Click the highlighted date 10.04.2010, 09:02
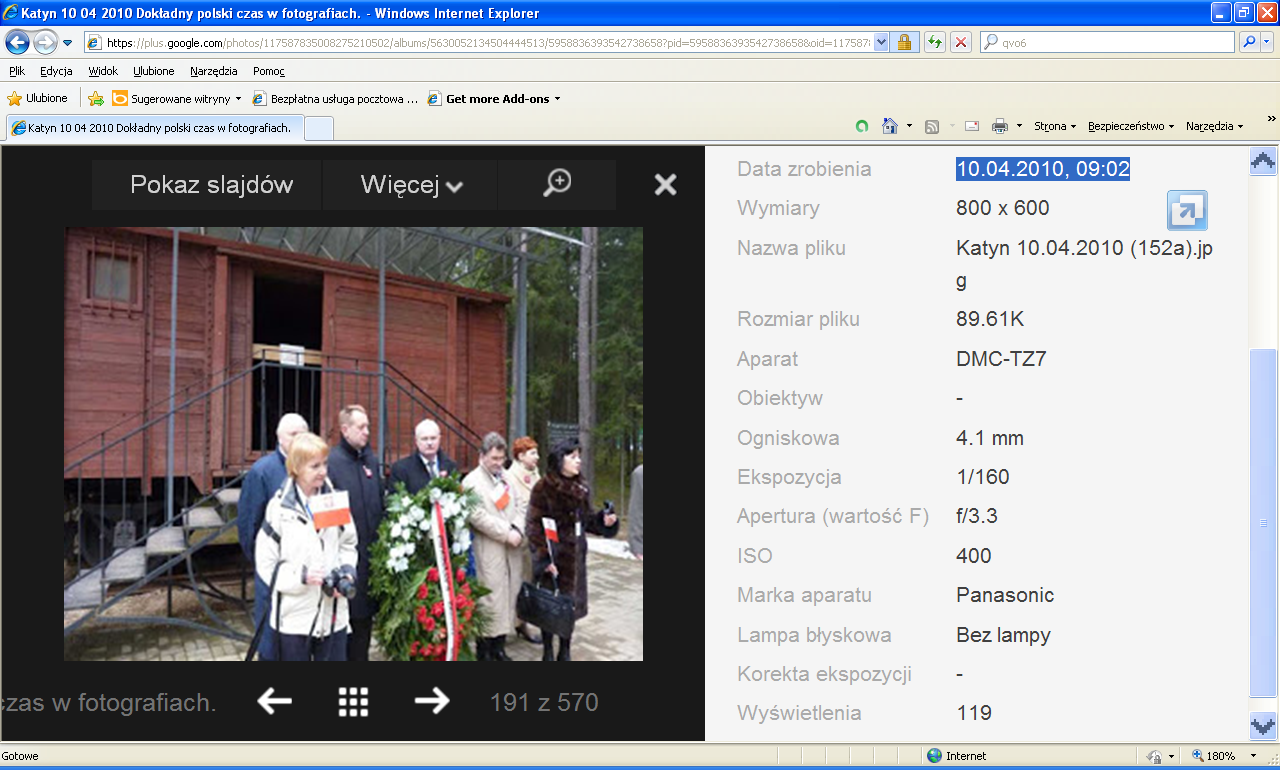 (x=1043, y=169)
